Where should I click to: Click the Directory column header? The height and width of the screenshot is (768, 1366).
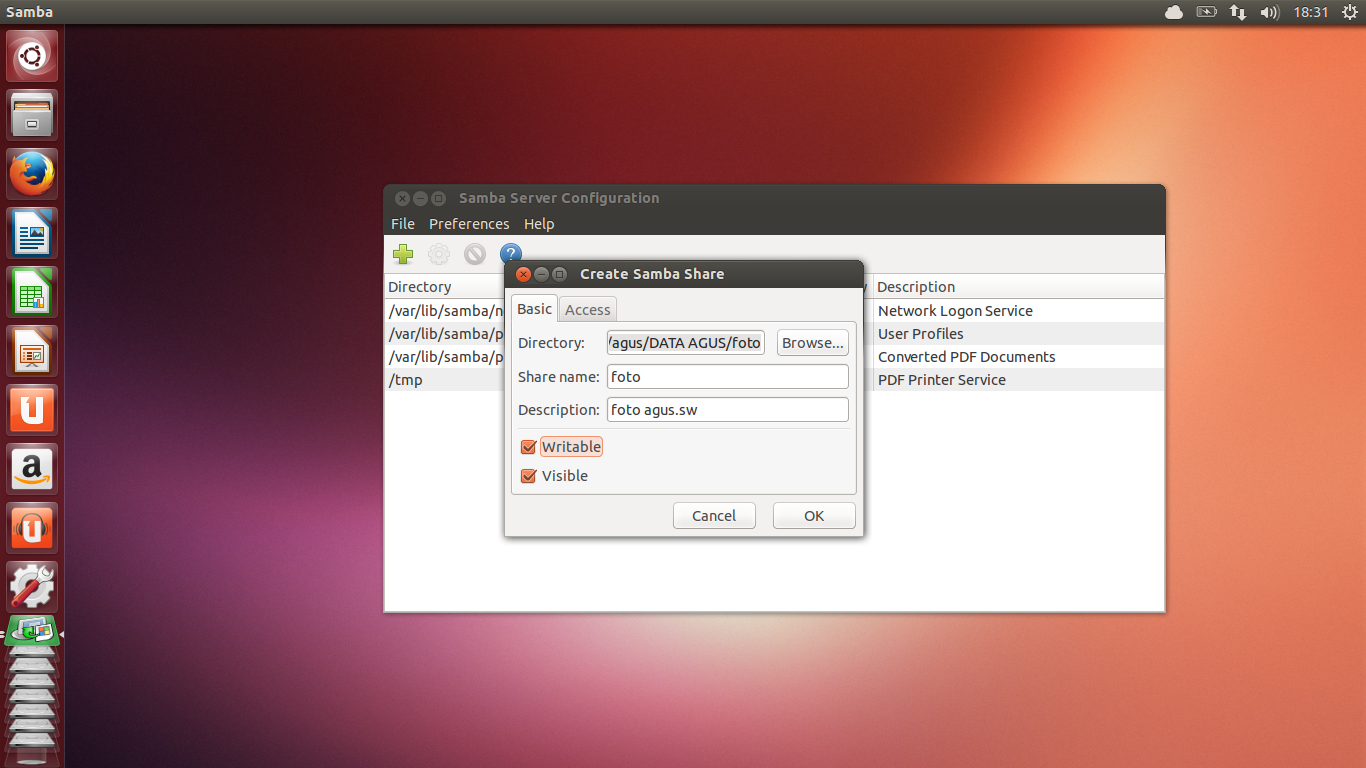click(x=445, y=287)
